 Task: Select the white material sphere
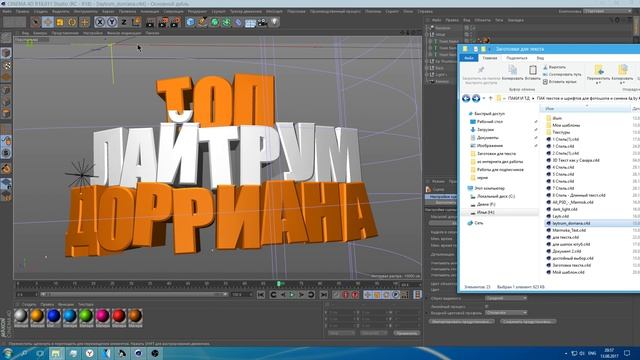click(21, 316)
